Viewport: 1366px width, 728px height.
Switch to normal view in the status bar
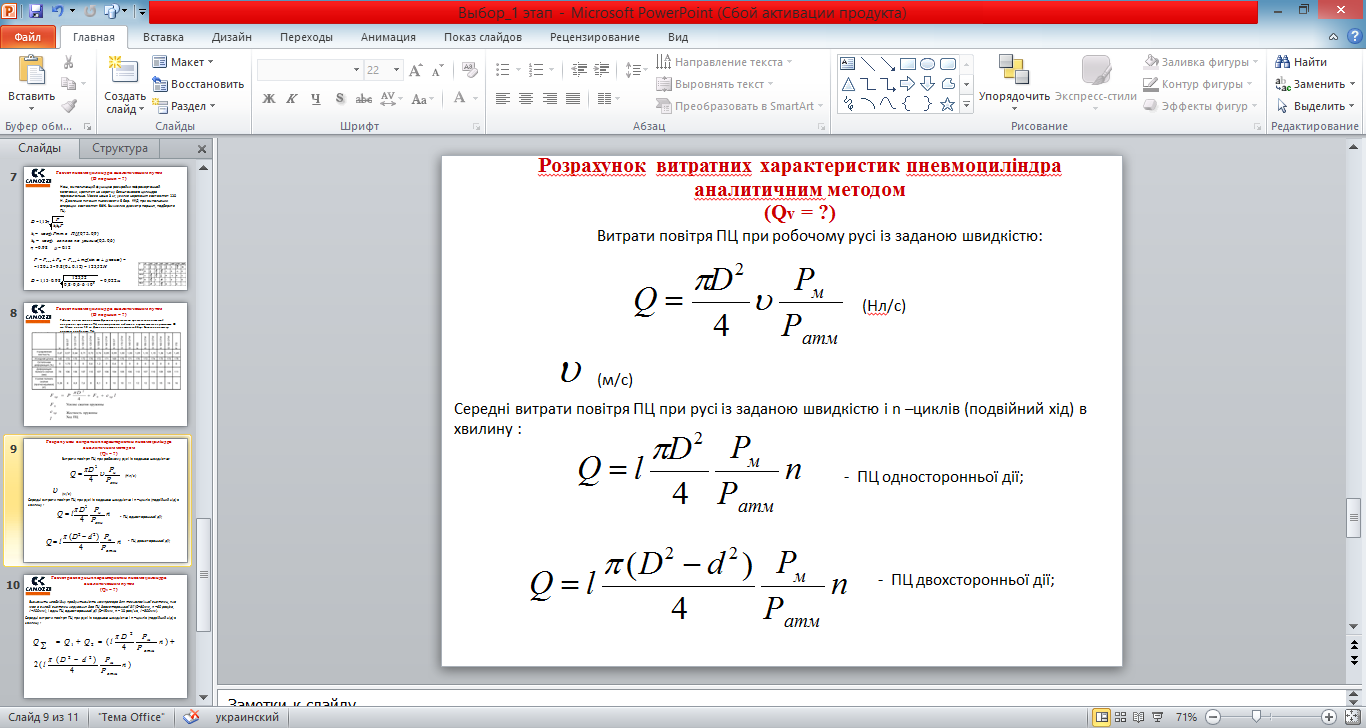click(1102, 717)
